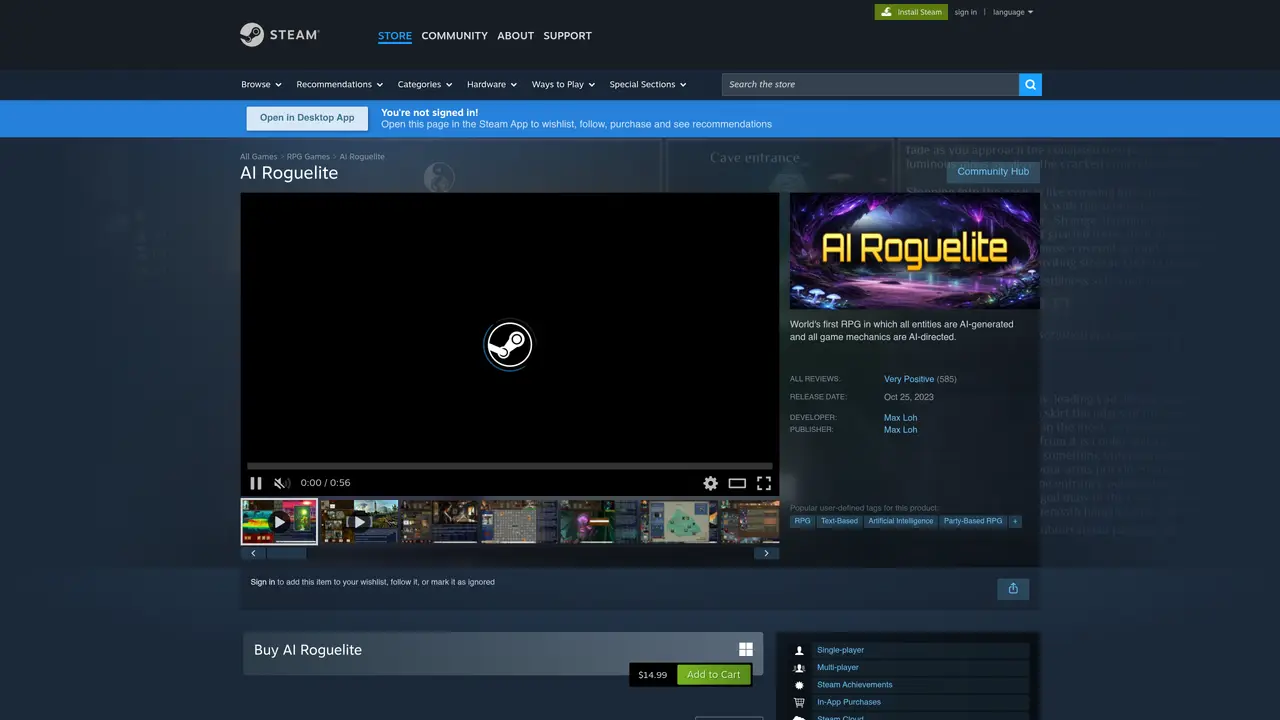Open the language dropdown
This screenshot has height=720, width=1280.
[1013, 12]
